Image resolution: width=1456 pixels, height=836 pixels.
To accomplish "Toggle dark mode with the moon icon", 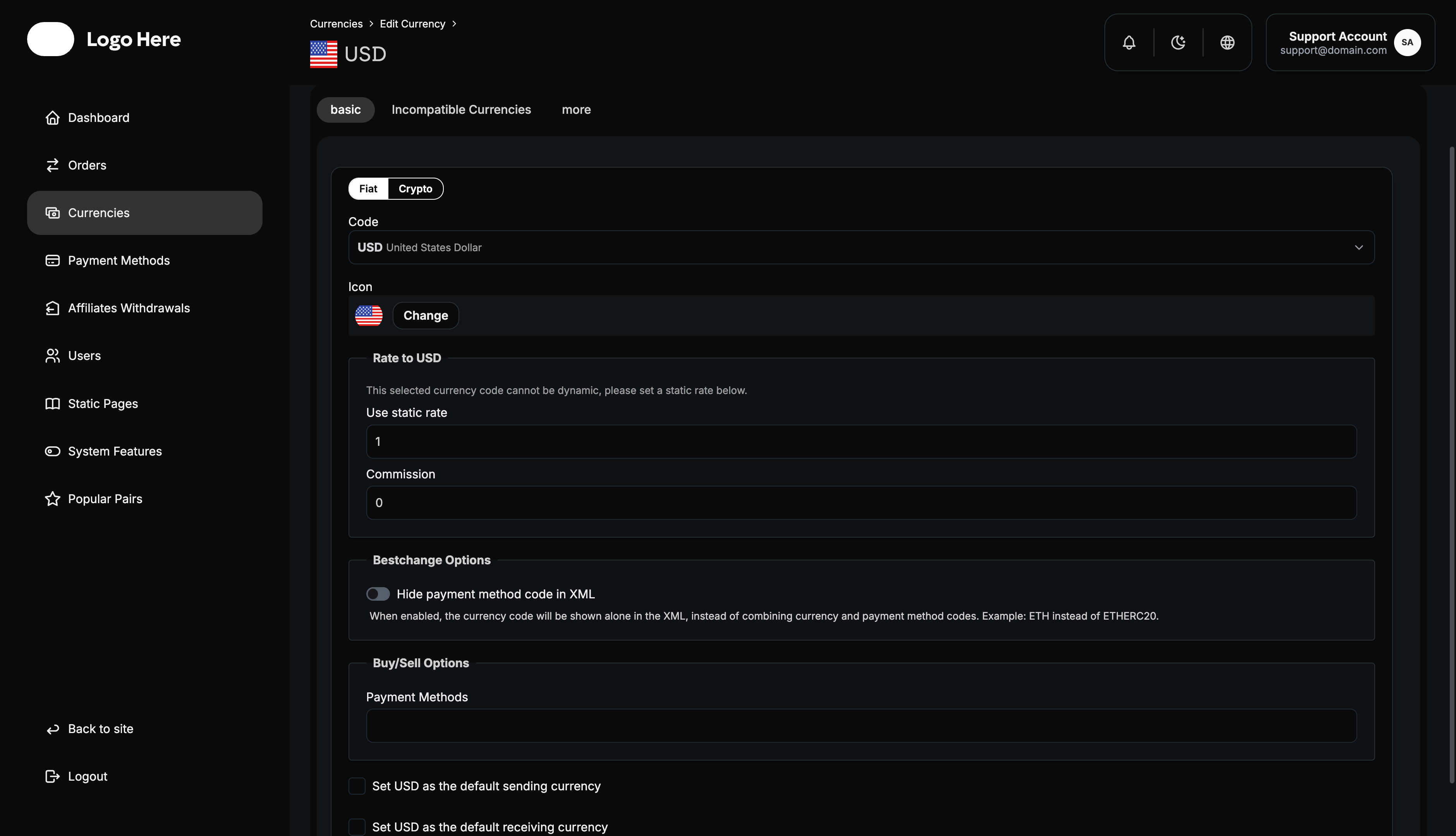I will point(1178,42).
